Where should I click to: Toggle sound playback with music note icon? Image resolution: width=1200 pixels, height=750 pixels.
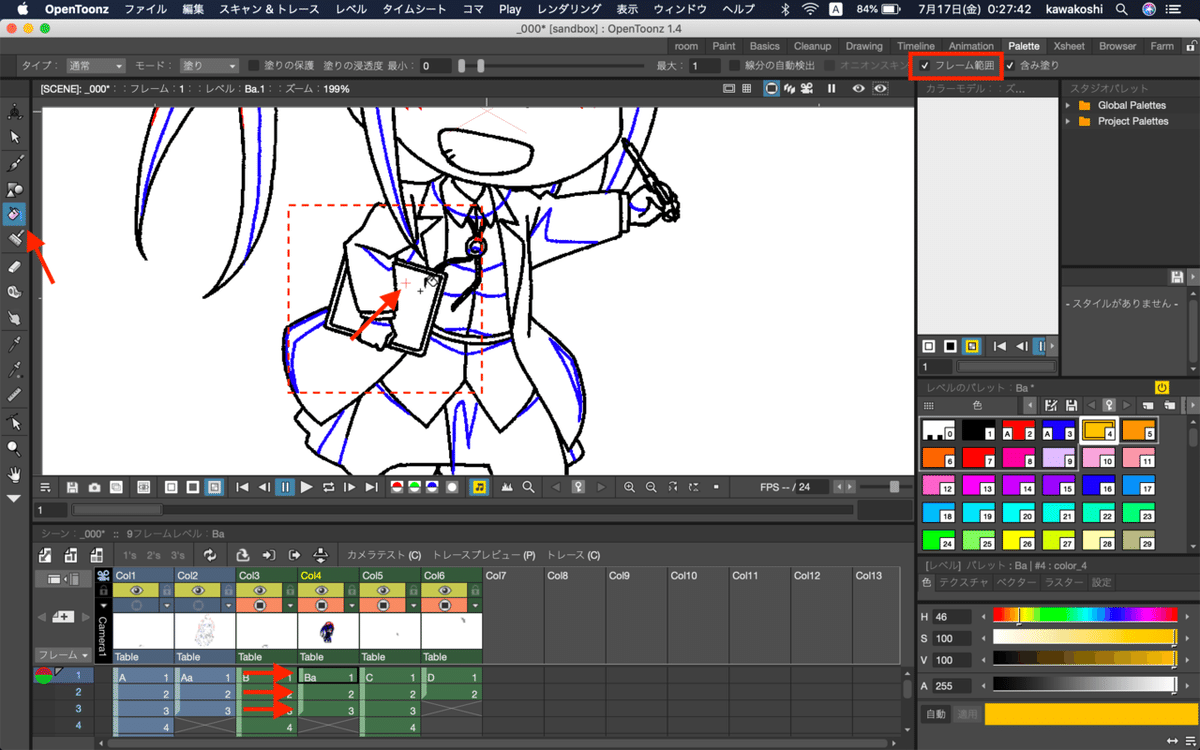[x=479, y=487]
